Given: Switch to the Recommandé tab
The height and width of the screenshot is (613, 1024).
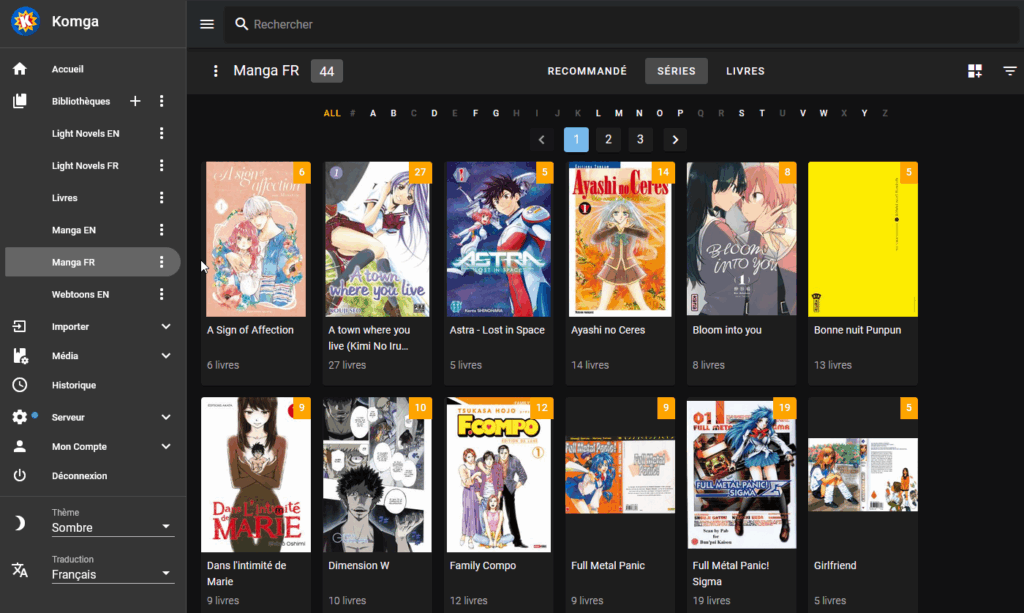Looking at the screenshot, I should coord(587,71).
